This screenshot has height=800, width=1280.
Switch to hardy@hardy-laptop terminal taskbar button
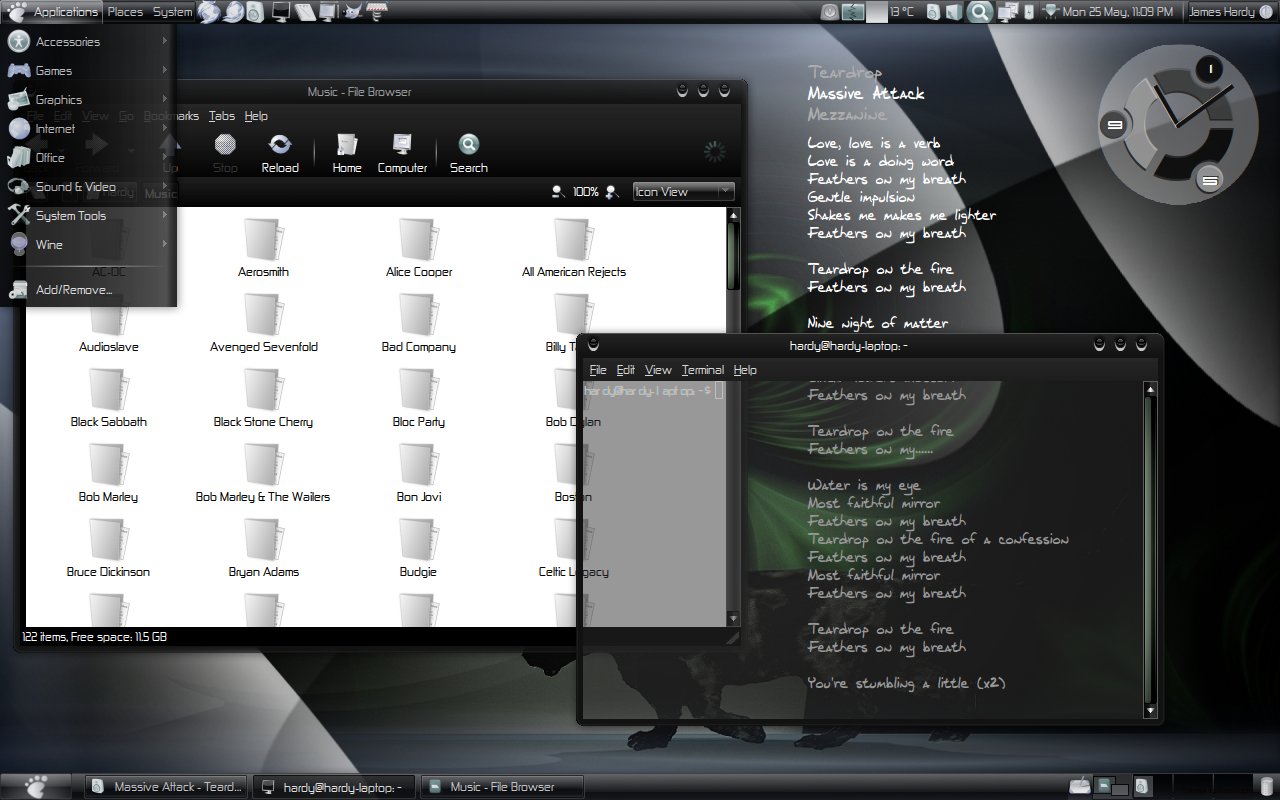[x=334, y=787]
